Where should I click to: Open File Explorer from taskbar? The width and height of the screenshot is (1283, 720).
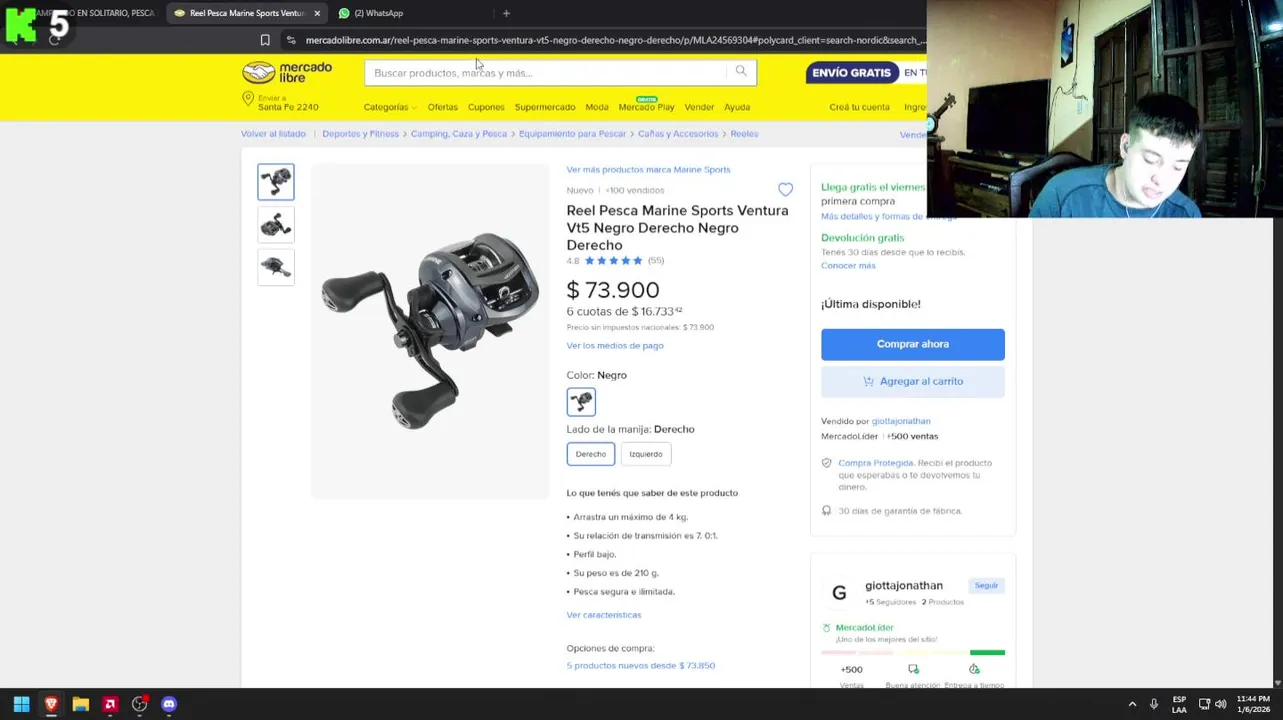pyautogui.click(x=81, y=704)
